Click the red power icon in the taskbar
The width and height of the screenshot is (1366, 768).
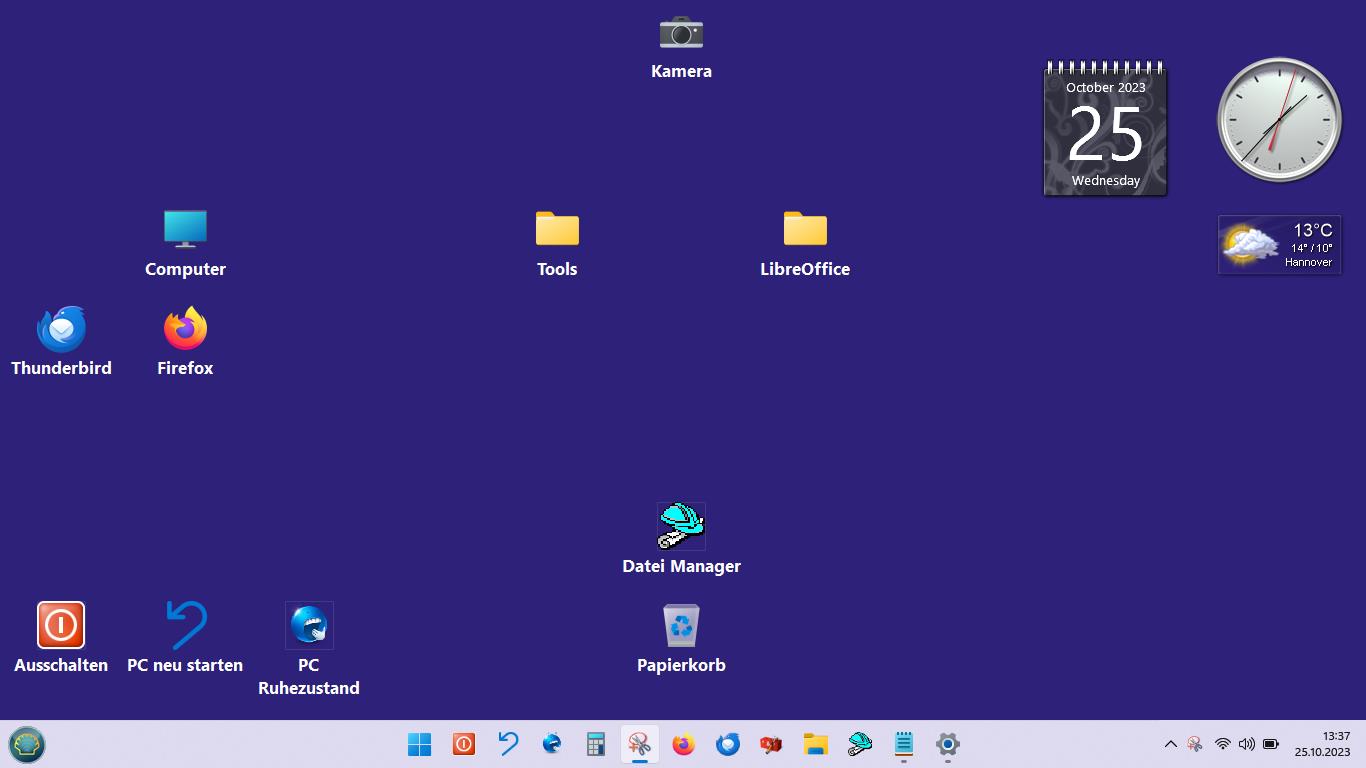(x=464, y=744)
